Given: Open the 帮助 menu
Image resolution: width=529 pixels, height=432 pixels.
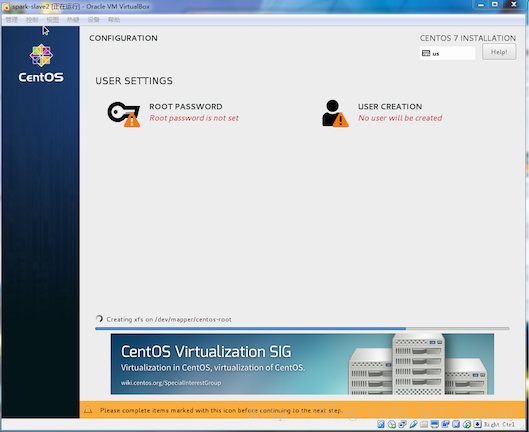Looking at the screenshot, I should pyautogui.click(x=114, y=20).
